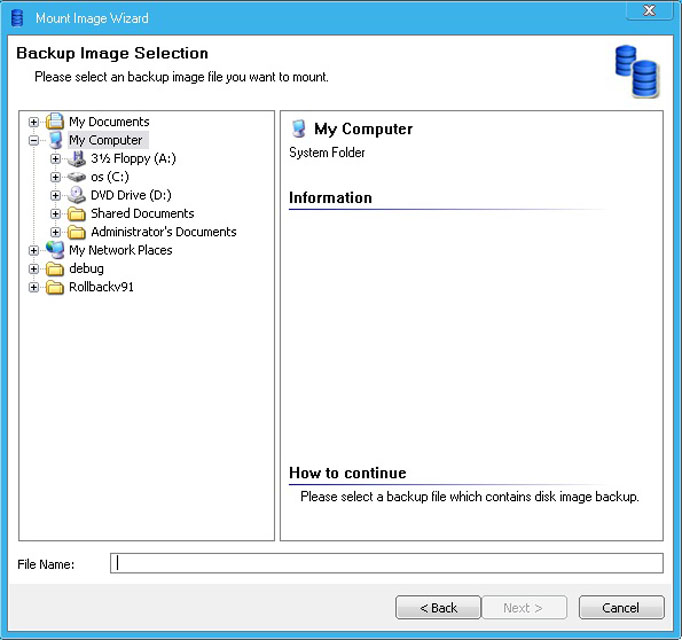Select Shared Documents label in tree
This screenshot has width=682, height=640.
[x=142, y=213]
